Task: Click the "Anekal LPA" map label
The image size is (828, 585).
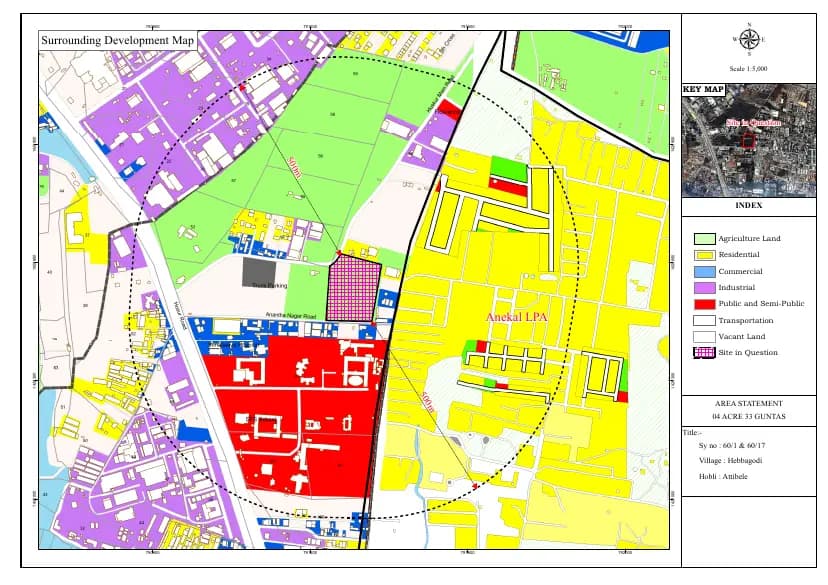Action: [516, 317]
